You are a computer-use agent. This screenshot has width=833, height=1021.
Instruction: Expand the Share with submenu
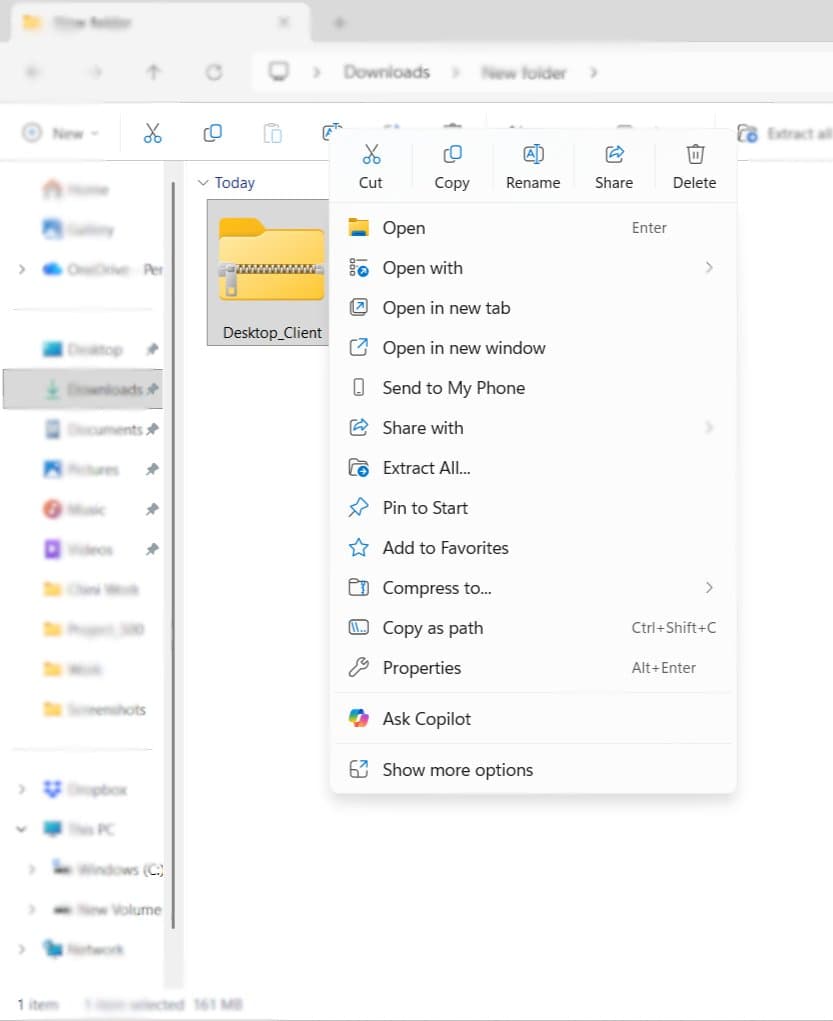pos(533,428)
